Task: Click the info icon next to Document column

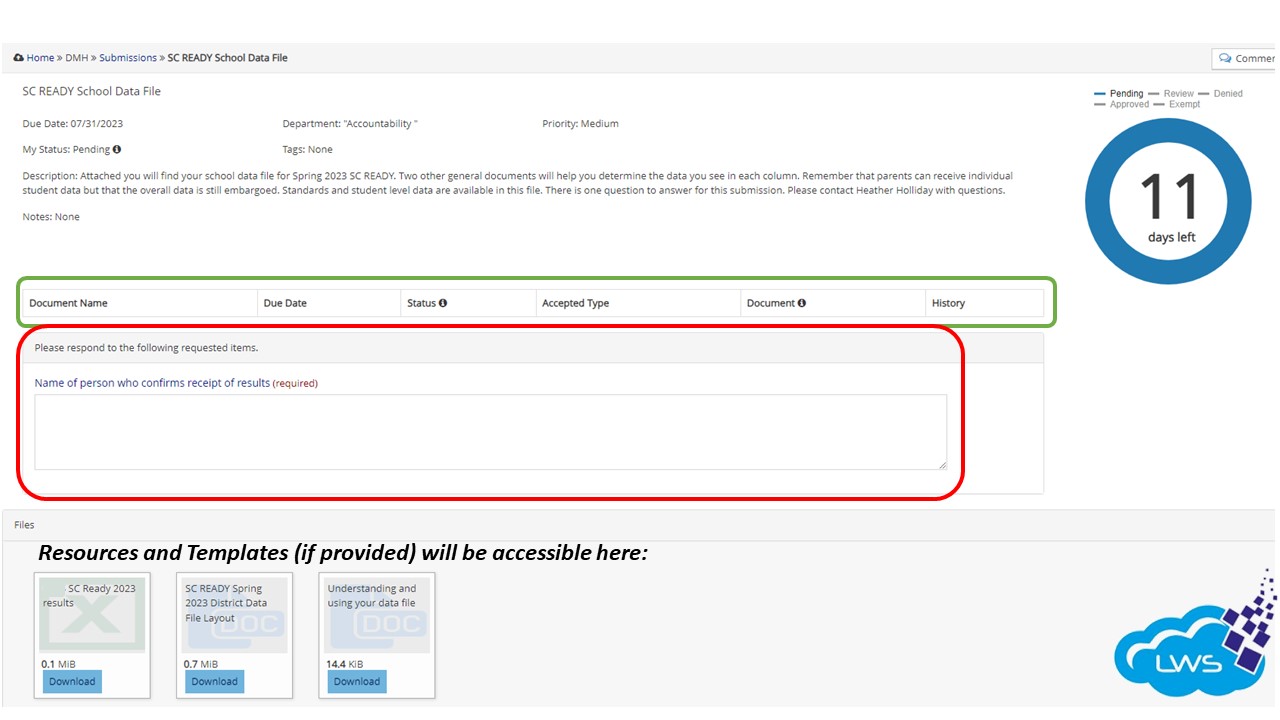Action: (x=802, y=303)
